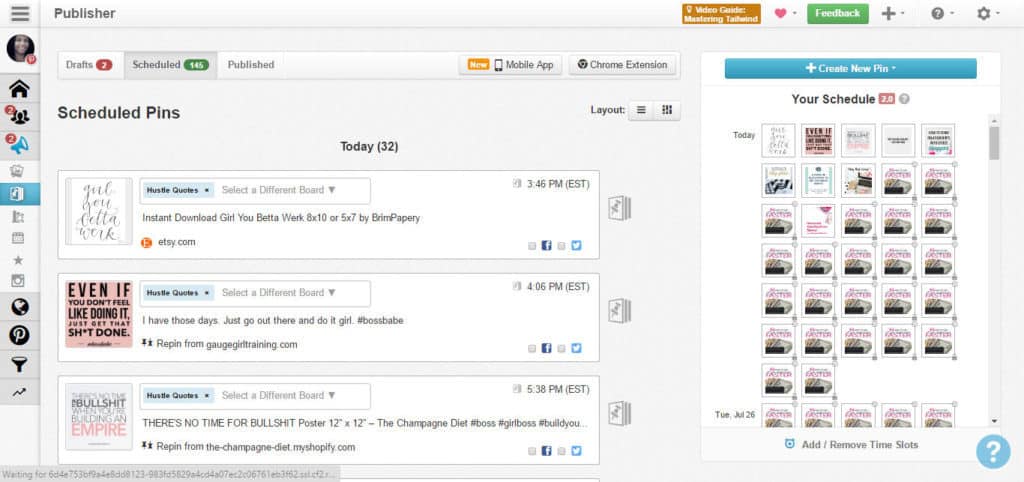Tick Facebook checkbox on gaugegirltraining.com pin
Viewport: 1024px width, 482px height.
(532, 349)
